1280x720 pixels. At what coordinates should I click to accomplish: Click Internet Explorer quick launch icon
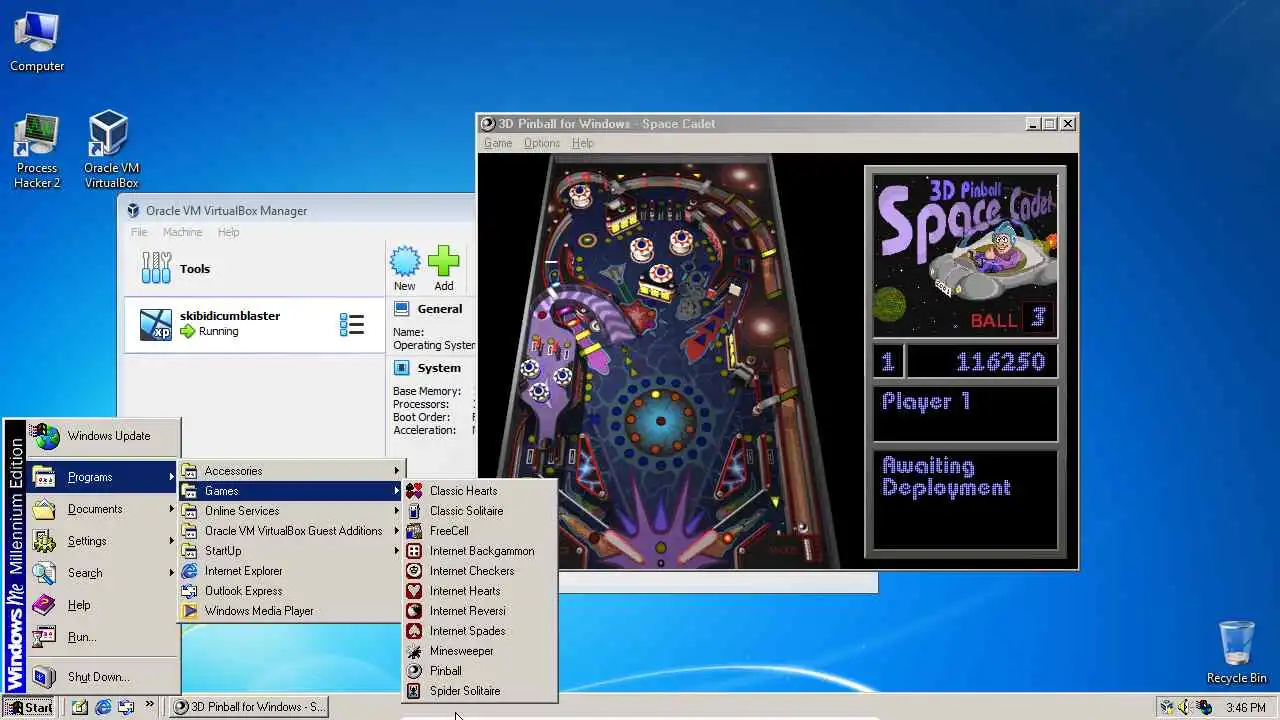click(x=103, y=707)
